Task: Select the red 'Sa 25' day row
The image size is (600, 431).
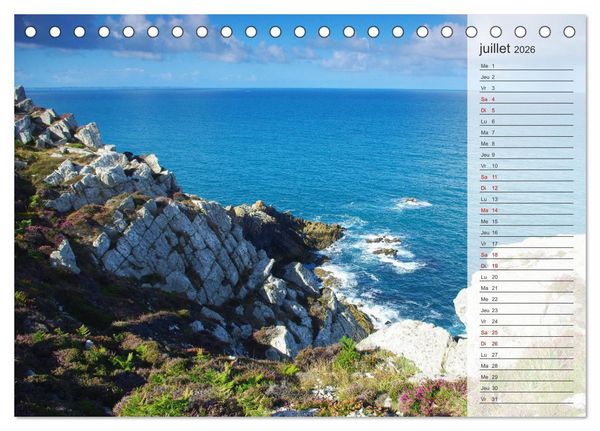Action: (527, 332)
